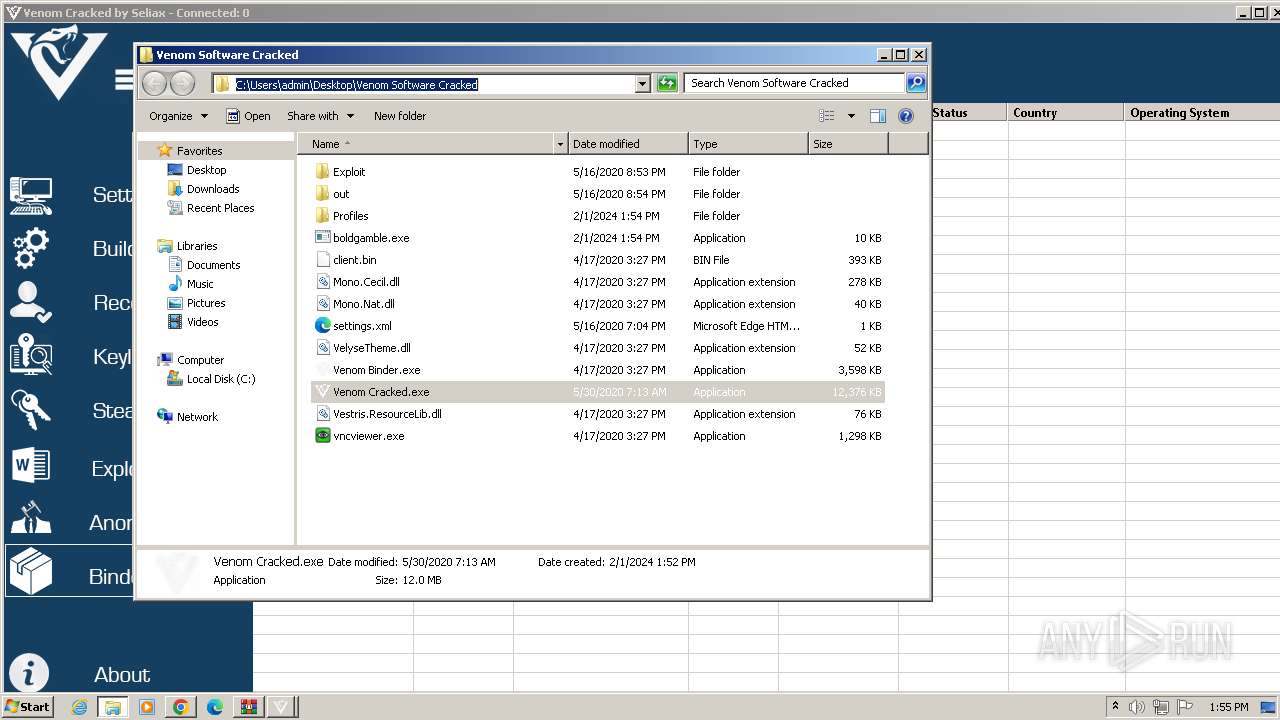Open the Binder box icon in Venom sidebar

tap(31, 573)
